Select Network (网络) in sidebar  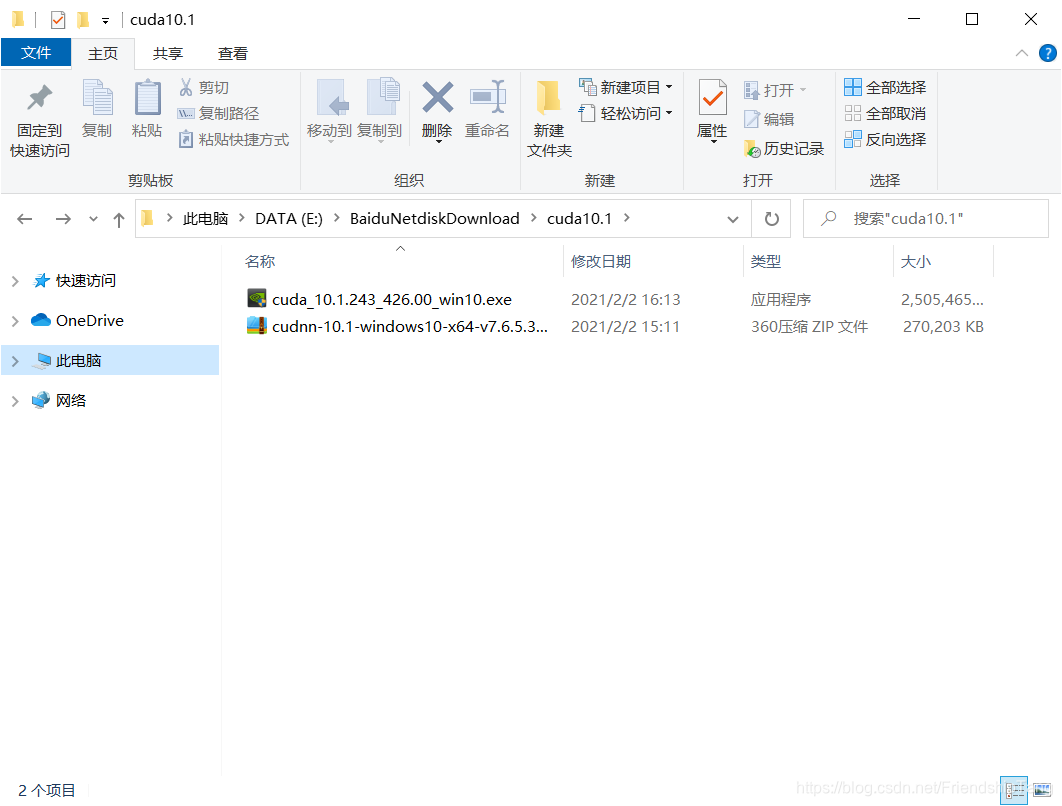click(60, 400)
